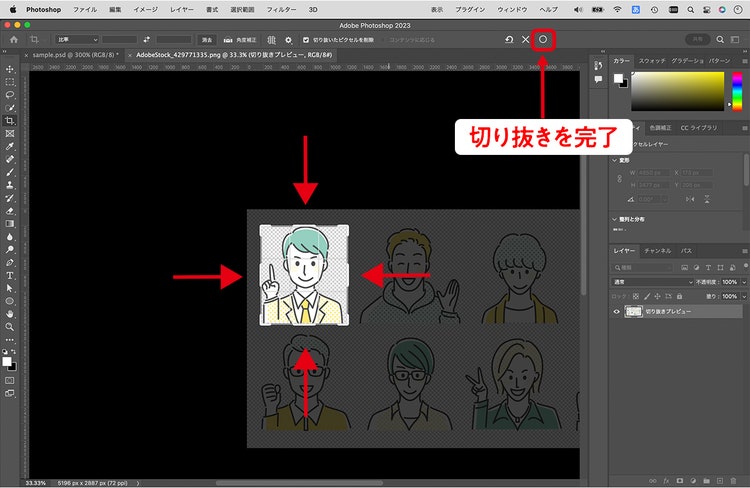
Task: Select the Quick Selection tool
Action: point(10,108)
